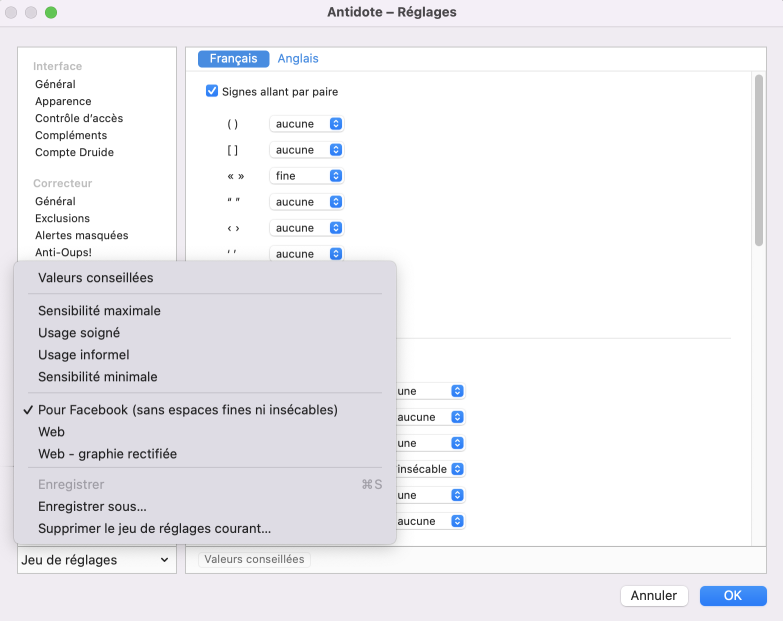783x621 pixels.
Task: Select the Pour Facebook settings set
Action: (188, 410)
